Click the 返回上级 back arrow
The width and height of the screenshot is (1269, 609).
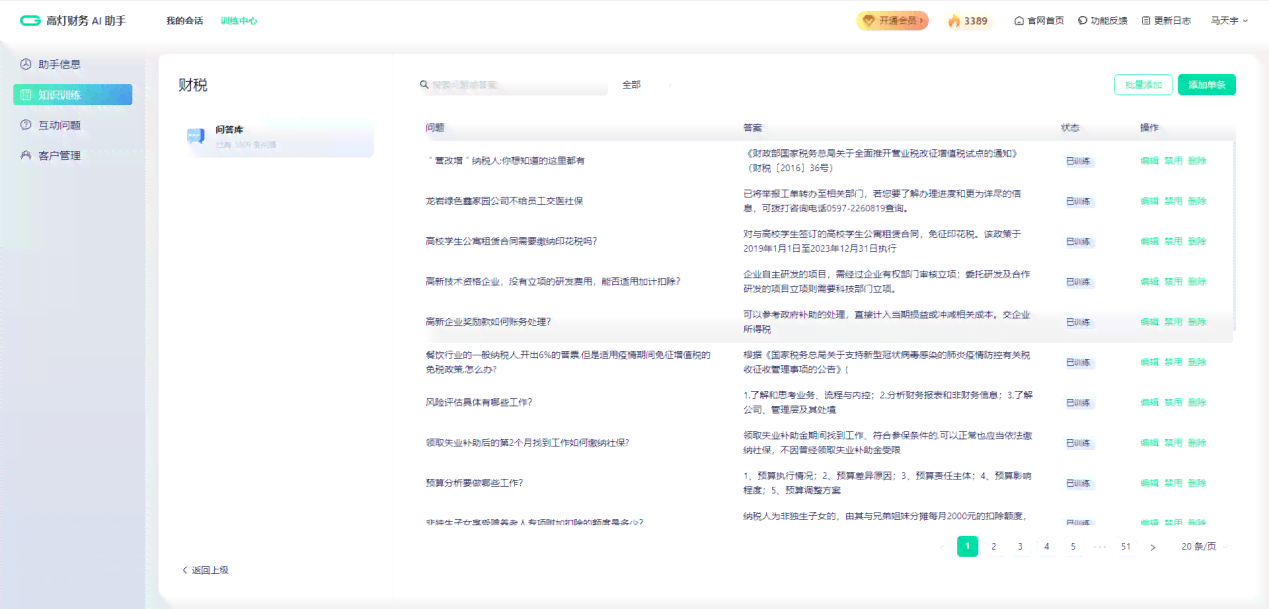point(185,570)
